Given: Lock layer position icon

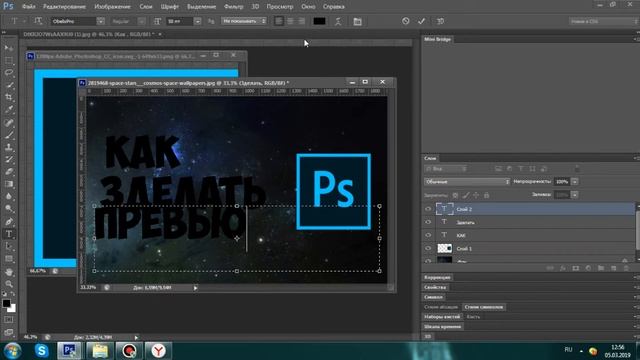Looking at the screenshot, I should [x=476, y=196].
